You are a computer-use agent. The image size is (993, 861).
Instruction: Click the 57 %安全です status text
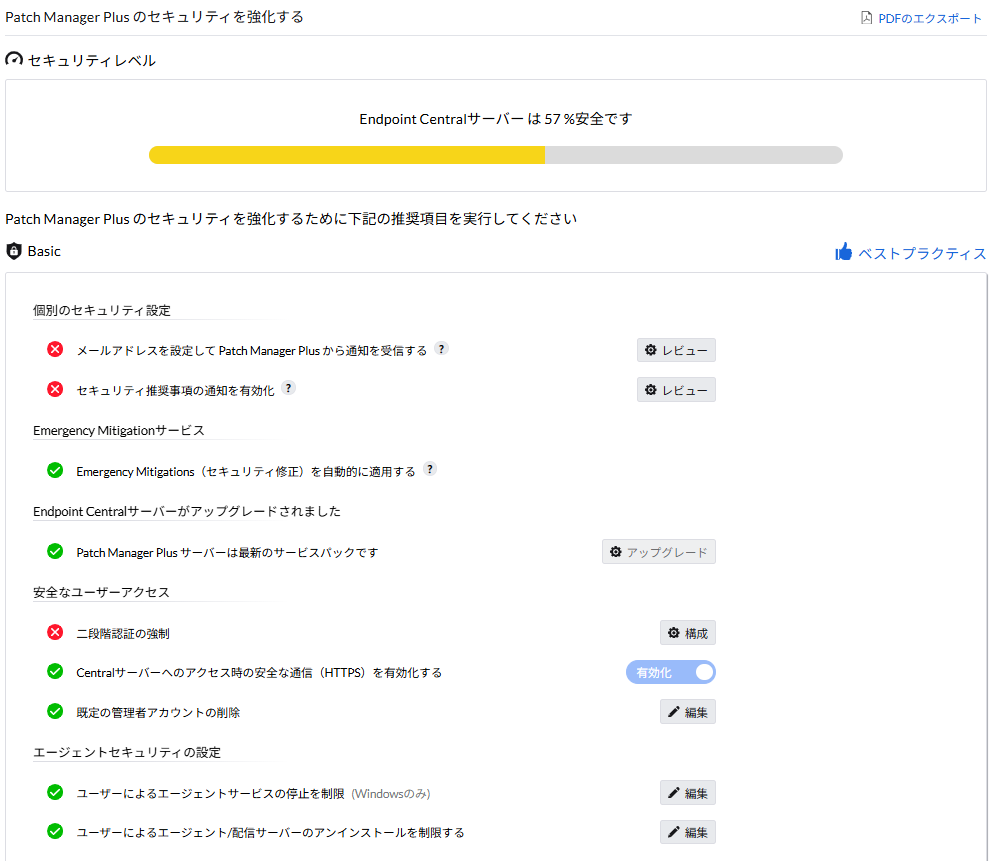click(x=588, y=119)
